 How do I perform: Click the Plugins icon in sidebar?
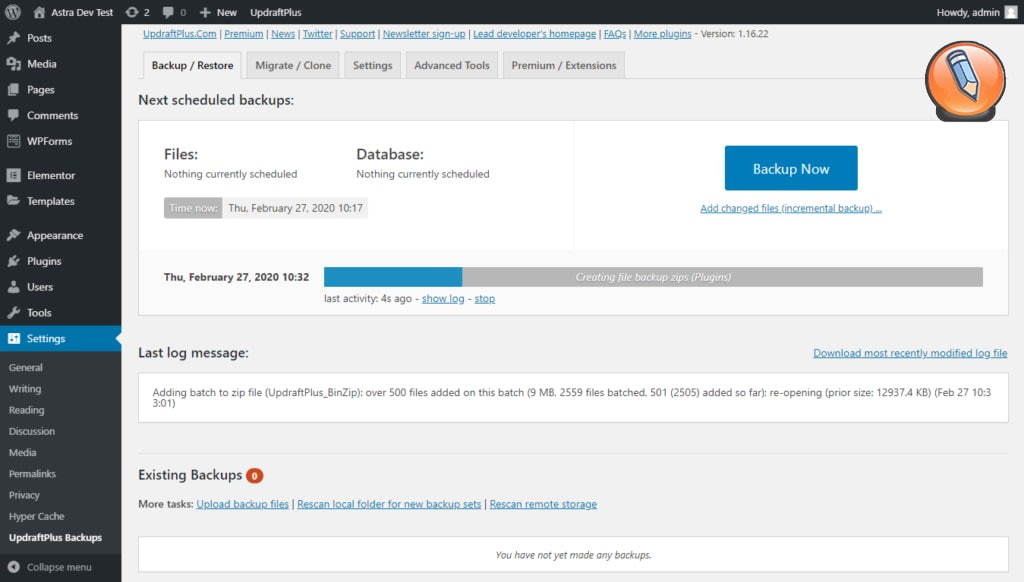pyautogui.click(x=14, y=261)
